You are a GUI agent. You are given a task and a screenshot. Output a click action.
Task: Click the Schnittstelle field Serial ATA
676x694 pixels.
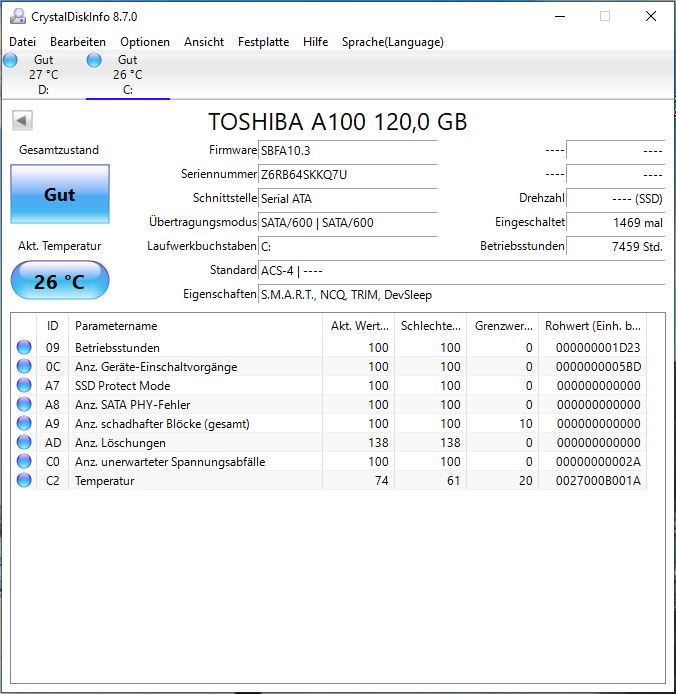348,199
